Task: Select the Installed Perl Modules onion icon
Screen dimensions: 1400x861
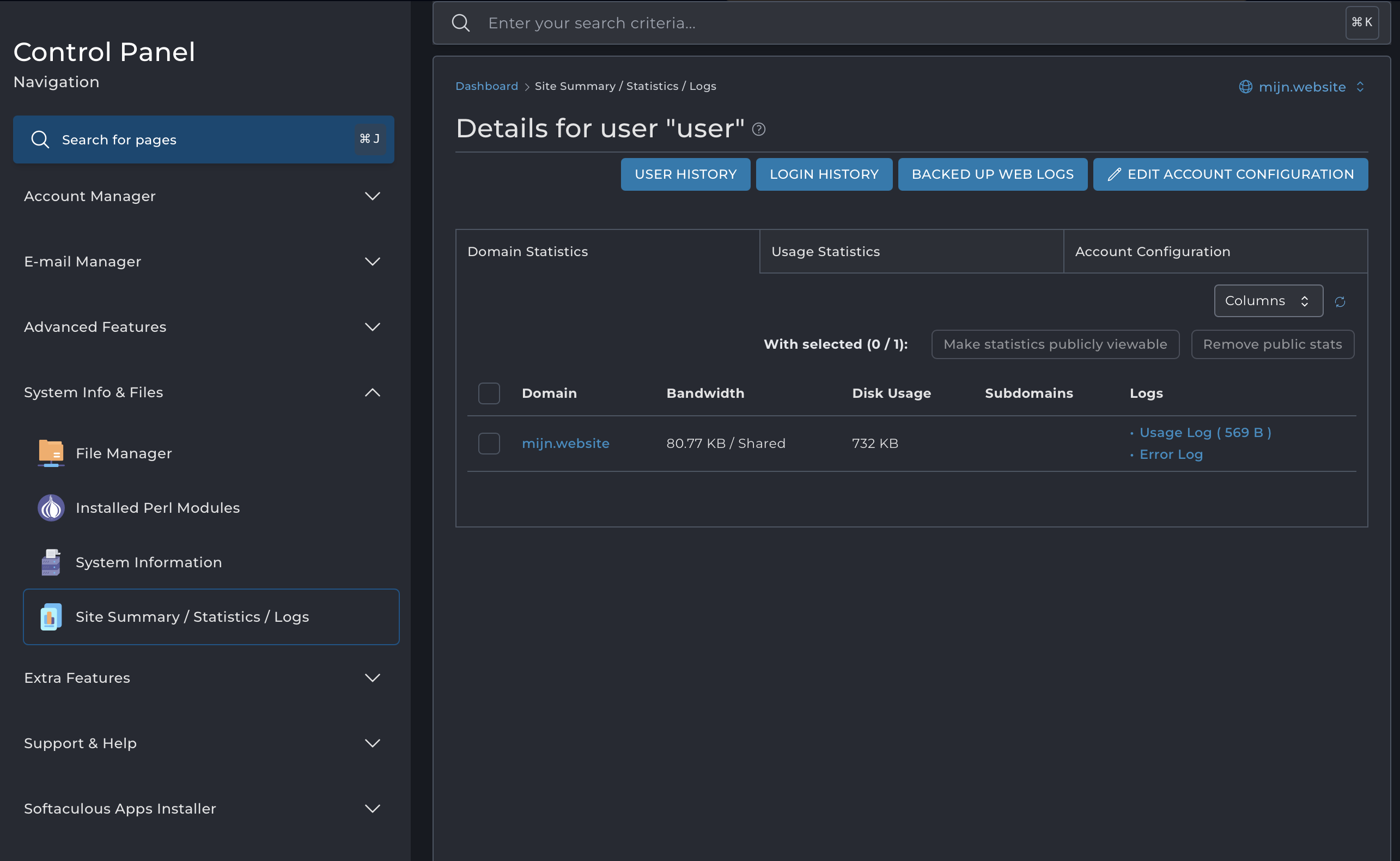Action: coord(51,507)
